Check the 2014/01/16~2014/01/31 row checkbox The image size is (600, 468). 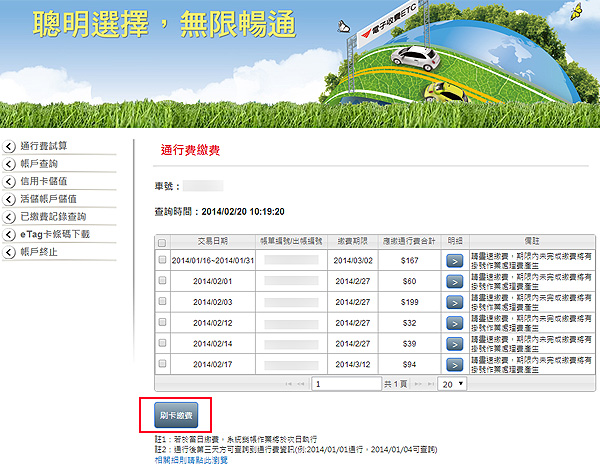[162, 261]
